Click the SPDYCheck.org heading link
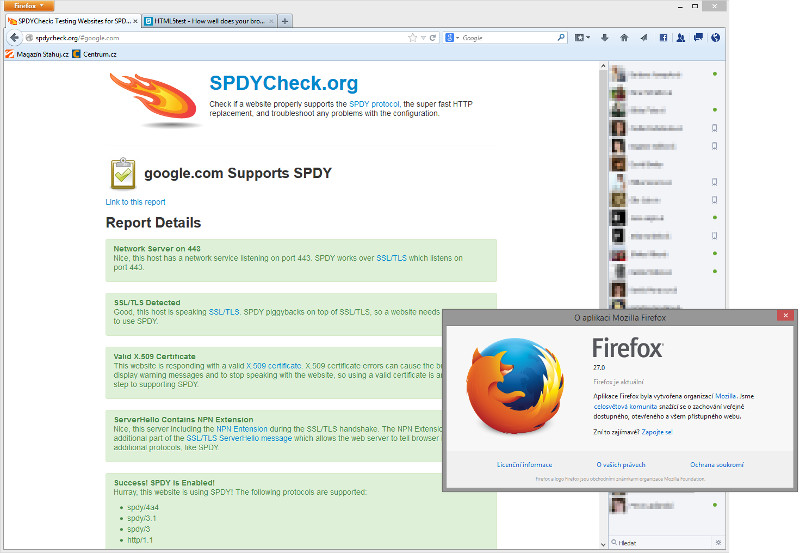800x553 pixels. [284, 83]
